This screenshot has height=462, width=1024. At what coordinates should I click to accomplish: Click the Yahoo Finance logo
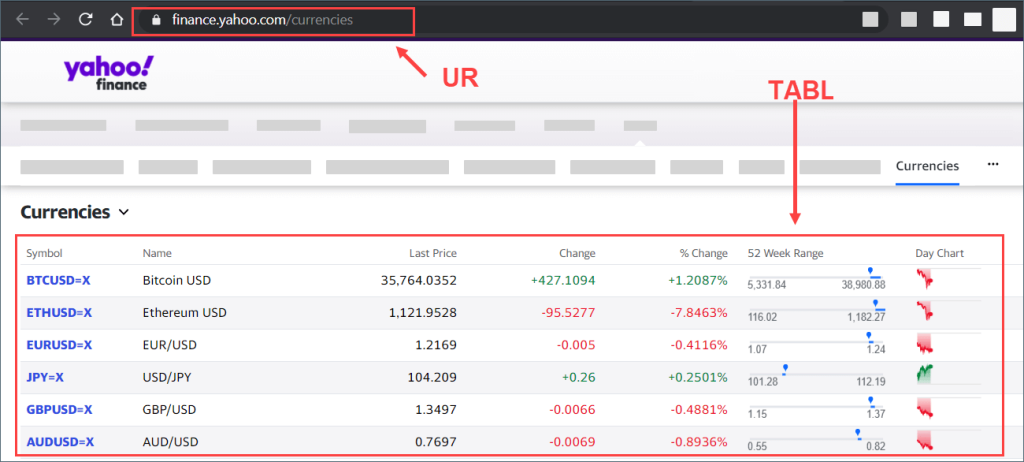tap(108, 74)
